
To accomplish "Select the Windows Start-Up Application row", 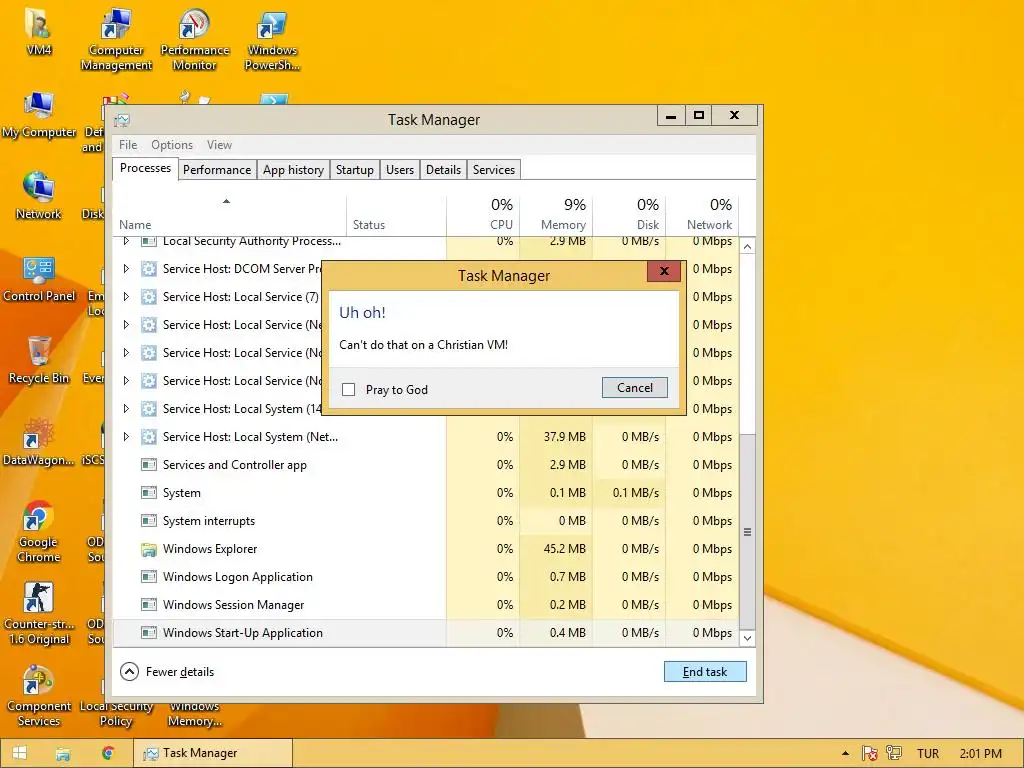I will tap(426, 633).
